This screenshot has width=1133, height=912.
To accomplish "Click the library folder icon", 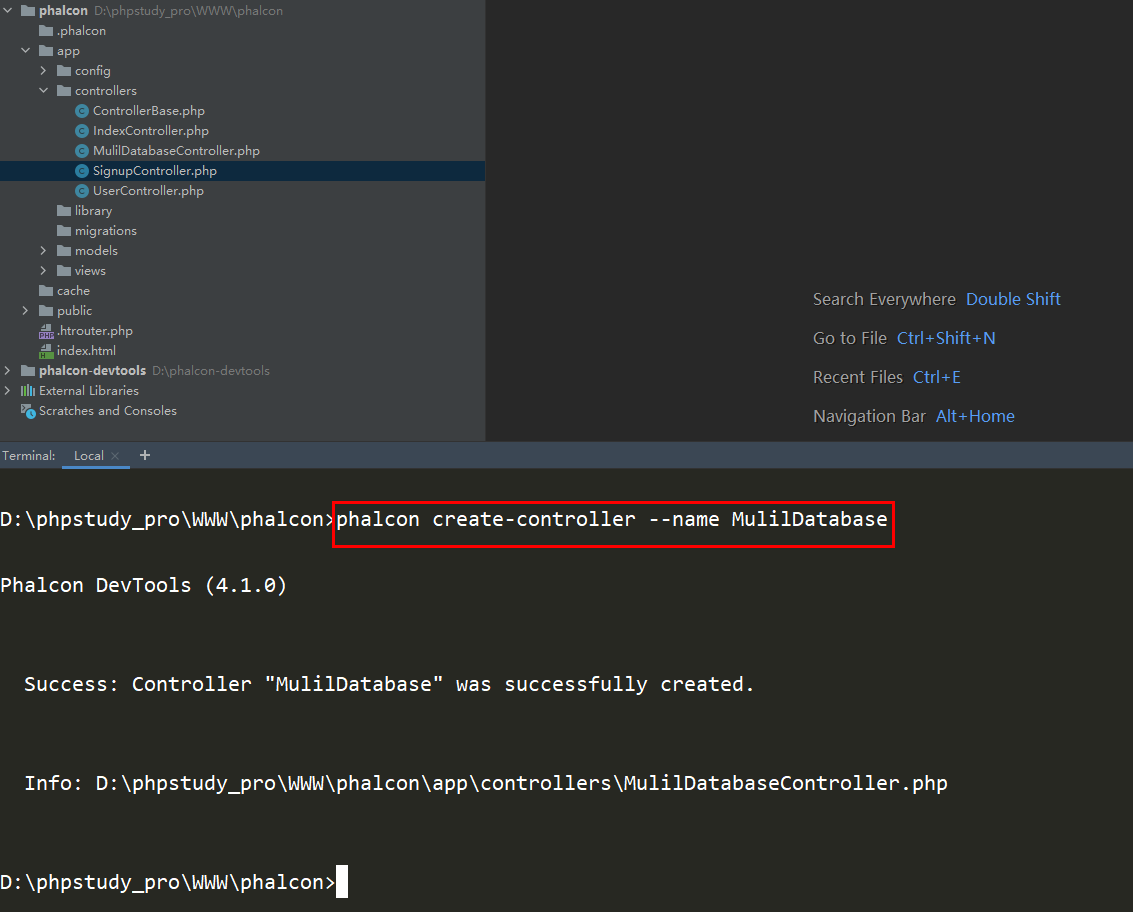I will 64,210.
